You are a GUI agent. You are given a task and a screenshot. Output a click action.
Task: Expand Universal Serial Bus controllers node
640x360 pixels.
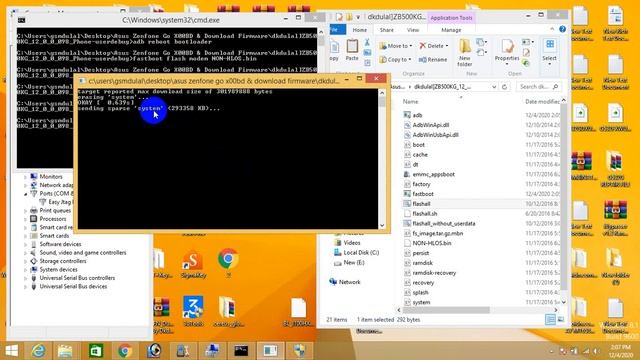click(x=25, y=278)
